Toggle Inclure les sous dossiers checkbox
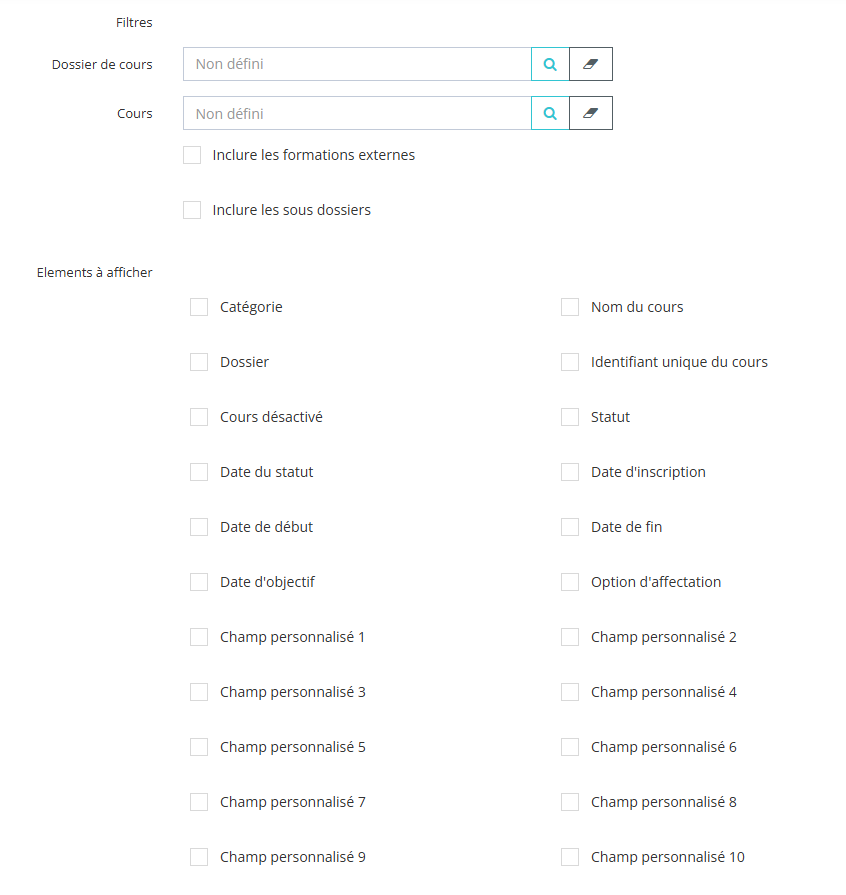Viewport: 846px width, 895px height. (x=192, y=210)
